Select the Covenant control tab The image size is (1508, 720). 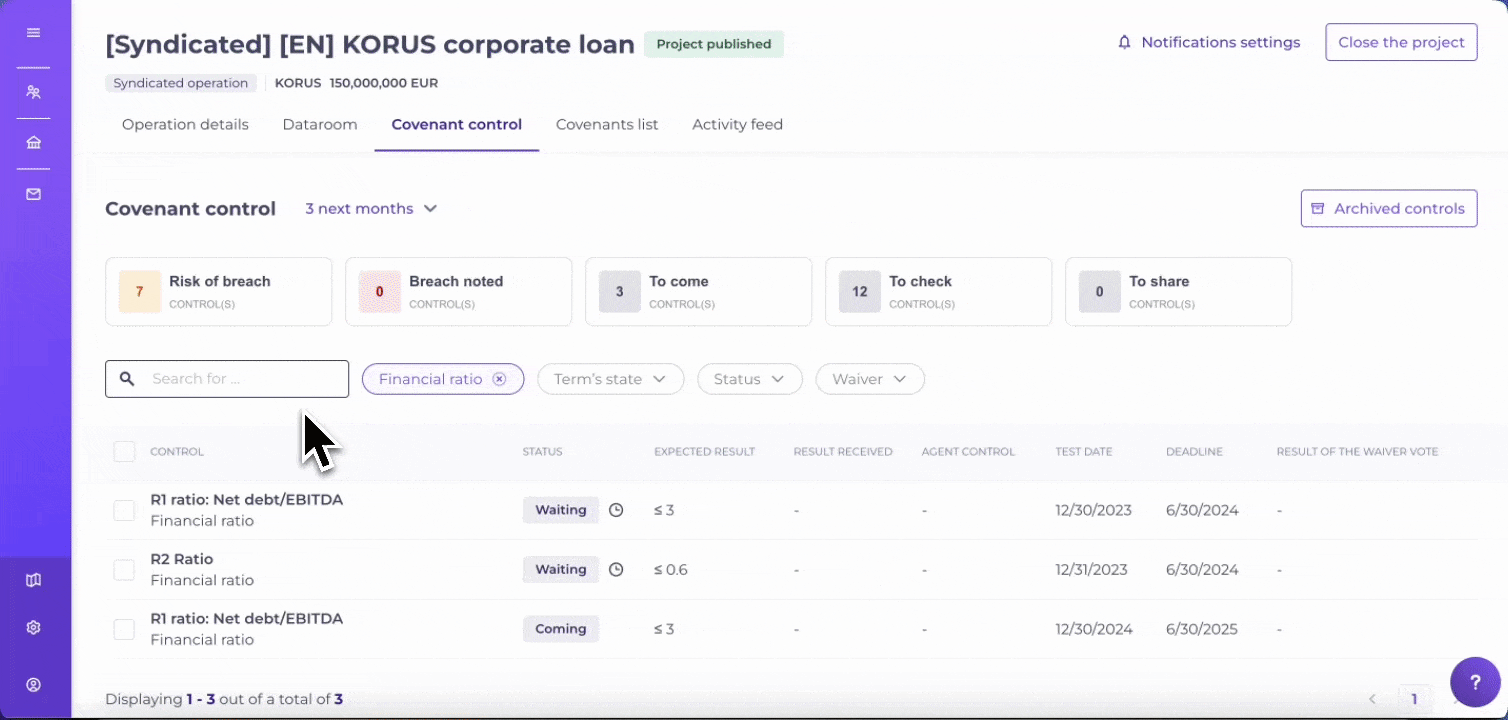coord(457,124)
